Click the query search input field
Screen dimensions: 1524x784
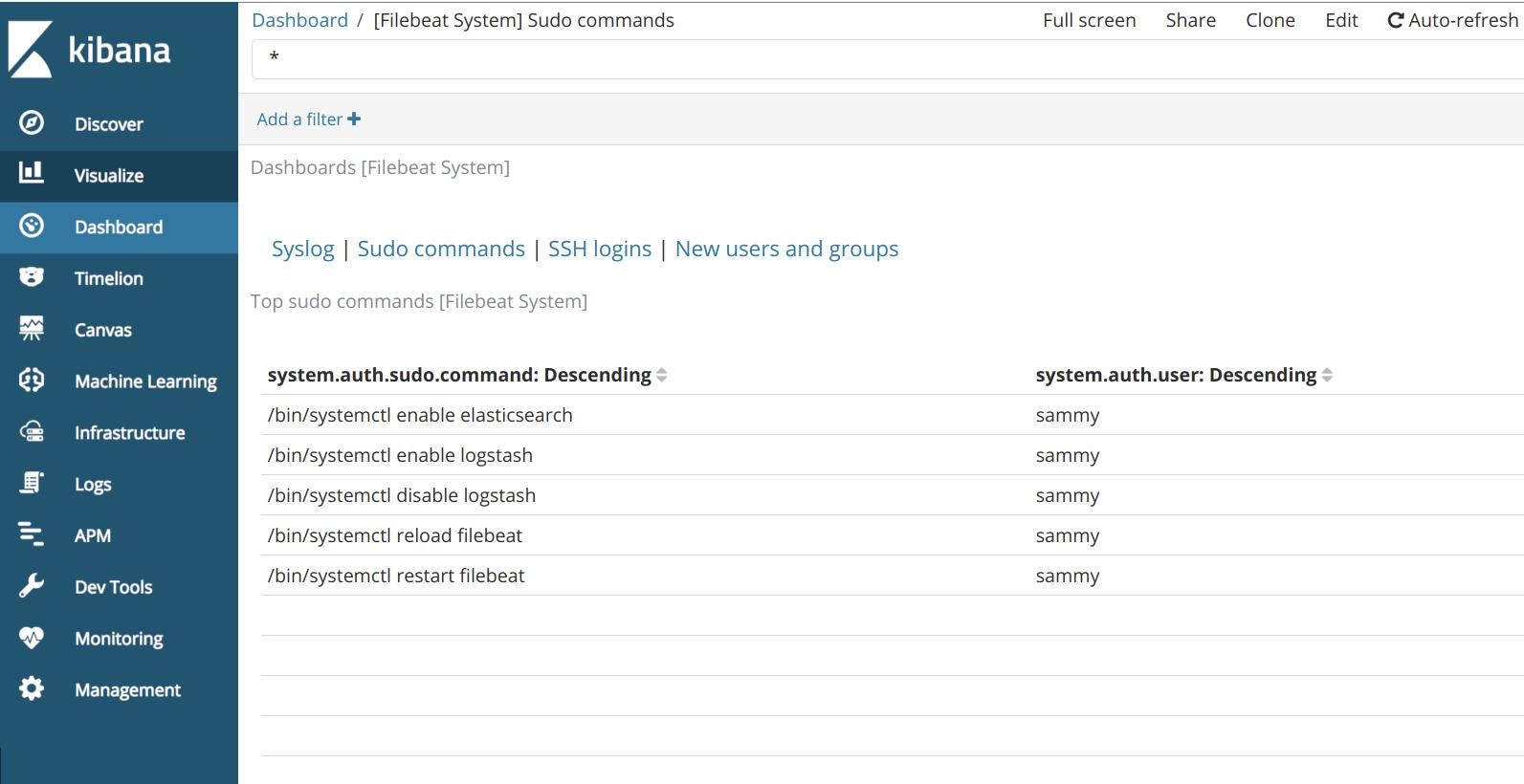[x=888, y=59]
